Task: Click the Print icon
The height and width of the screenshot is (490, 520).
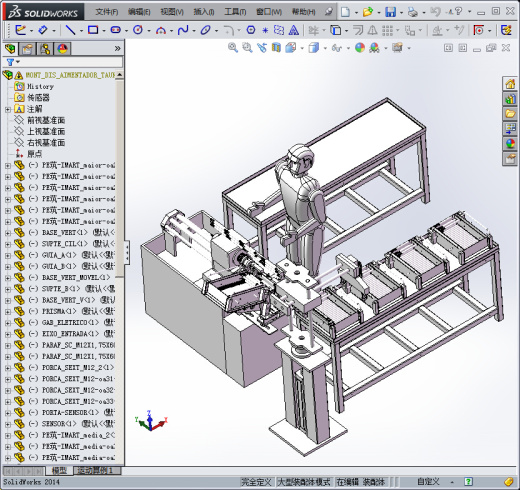Action: (413, 12)
